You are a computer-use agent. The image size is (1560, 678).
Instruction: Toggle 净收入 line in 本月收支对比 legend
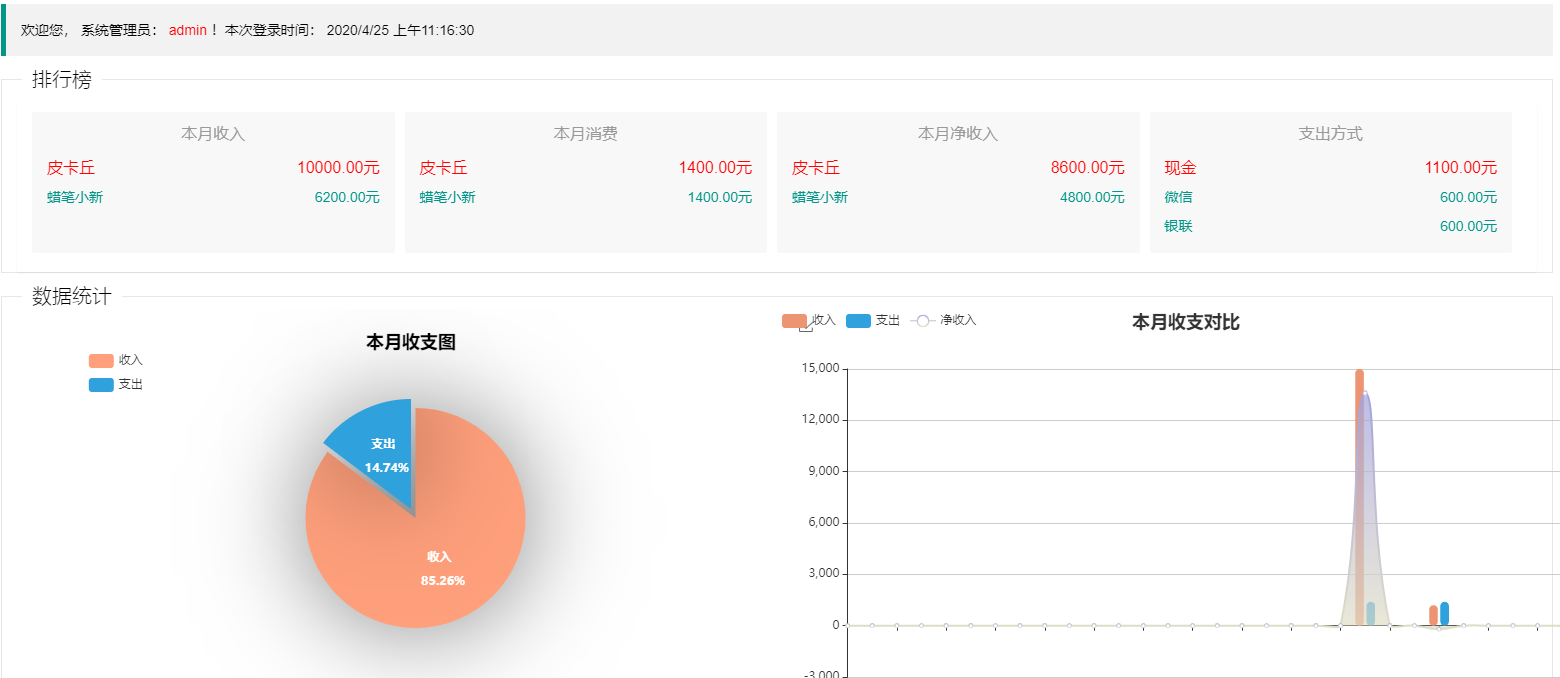tap(943, 320)
